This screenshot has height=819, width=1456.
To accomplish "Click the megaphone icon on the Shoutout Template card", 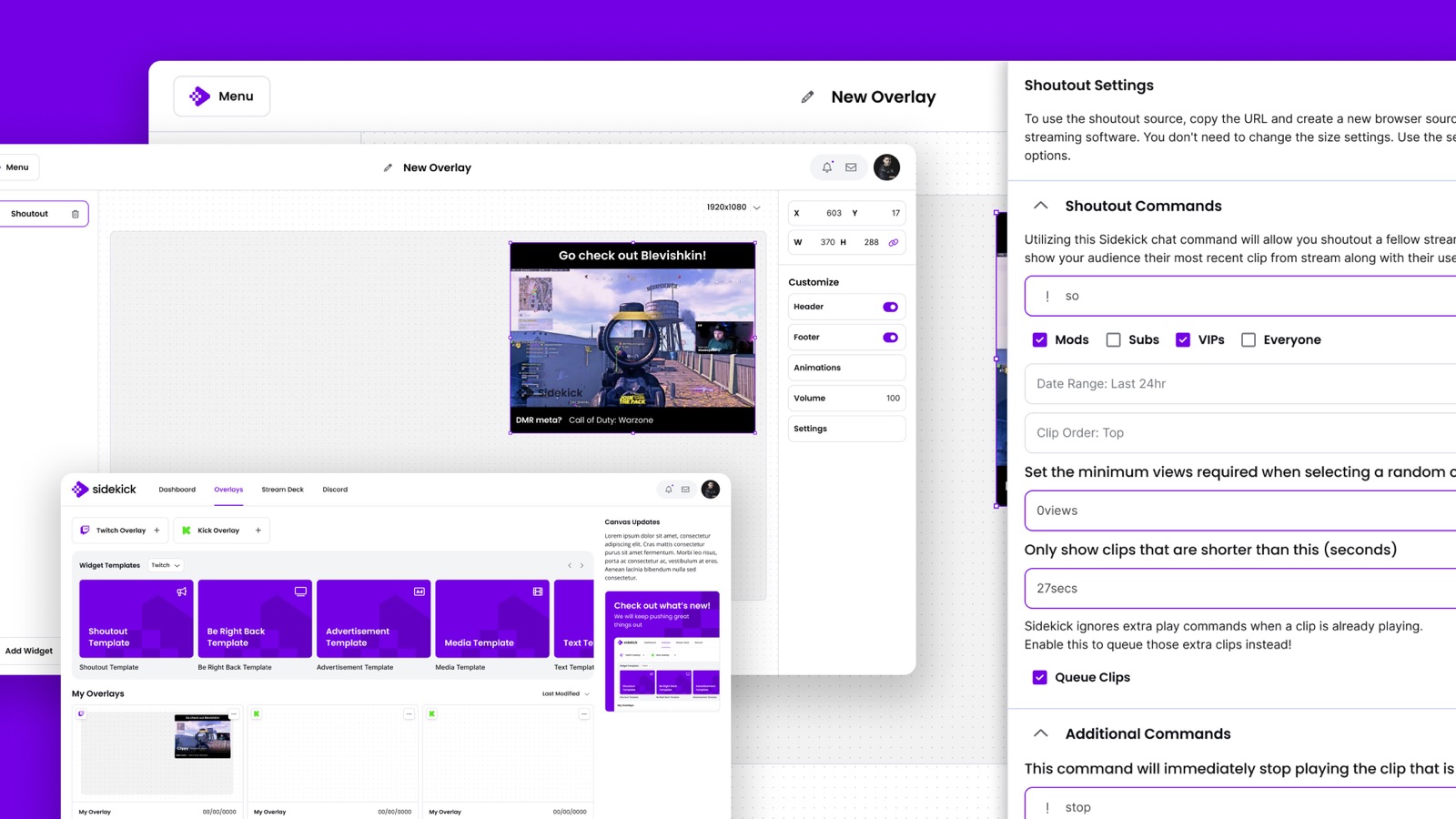I will (182, 591).
